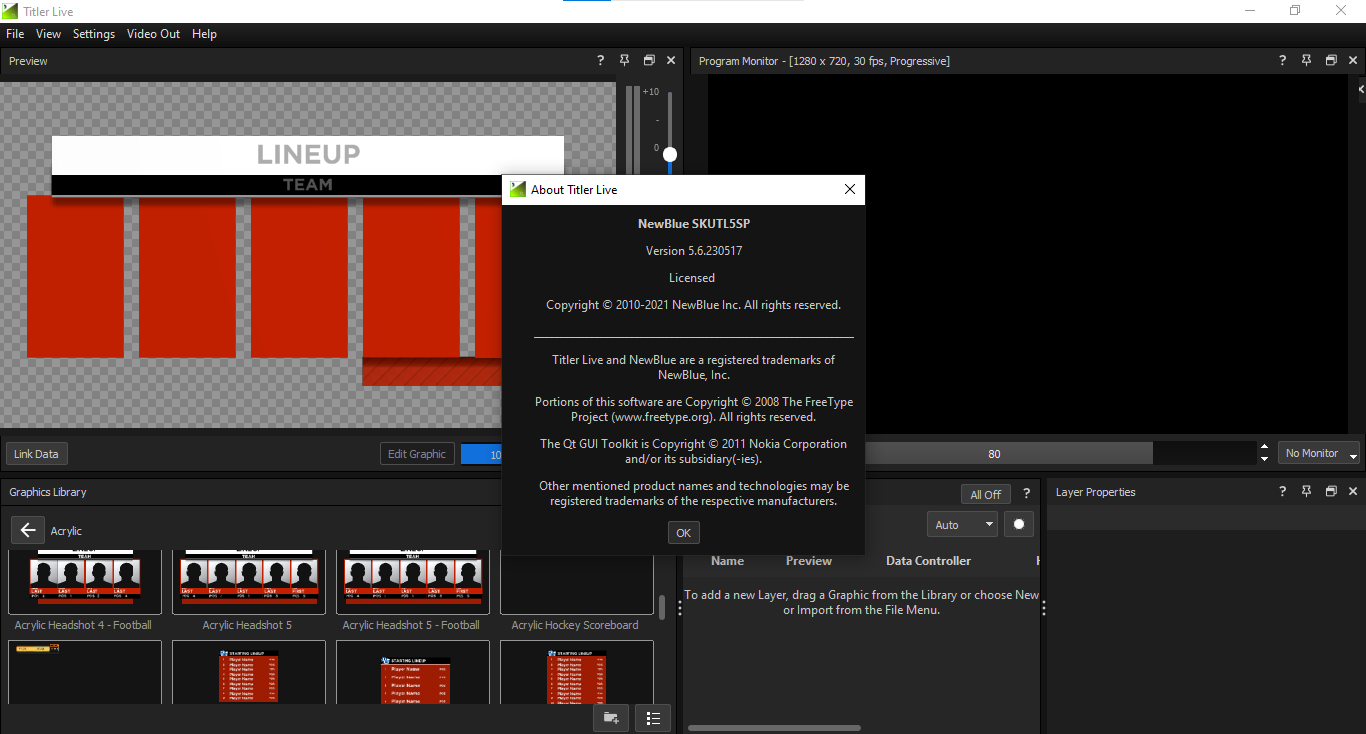
Task: Click the help icon next to All Off
Action: [x=1026, y=494]
